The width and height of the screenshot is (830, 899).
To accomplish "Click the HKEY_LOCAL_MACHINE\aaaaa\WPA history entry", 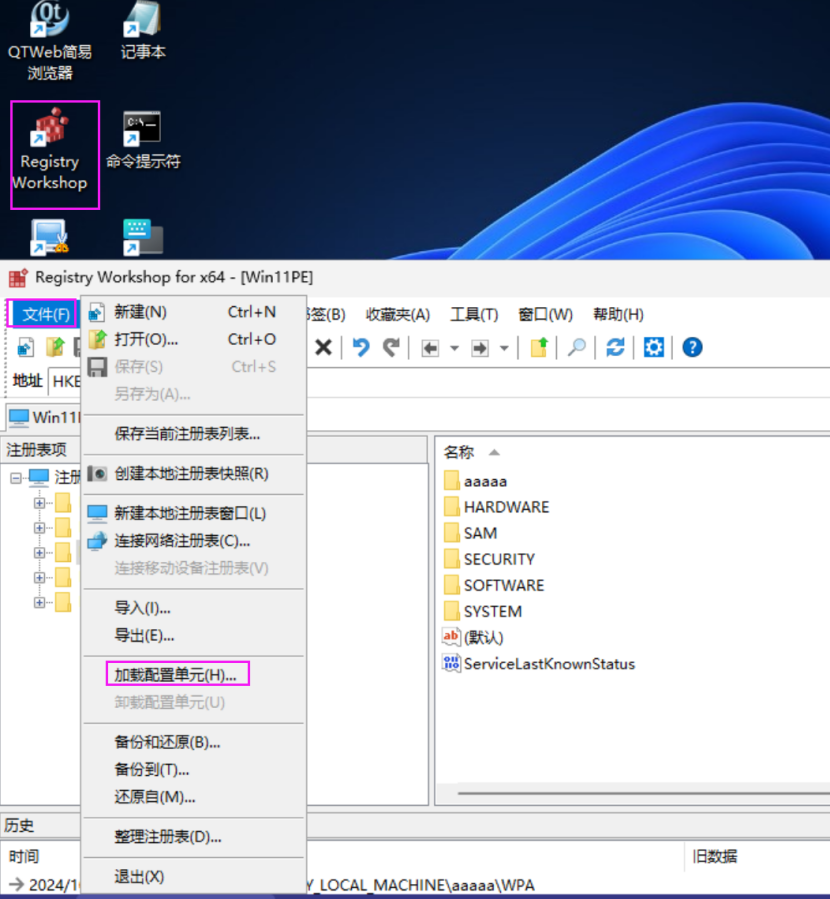I will click(x=421, y=885).
